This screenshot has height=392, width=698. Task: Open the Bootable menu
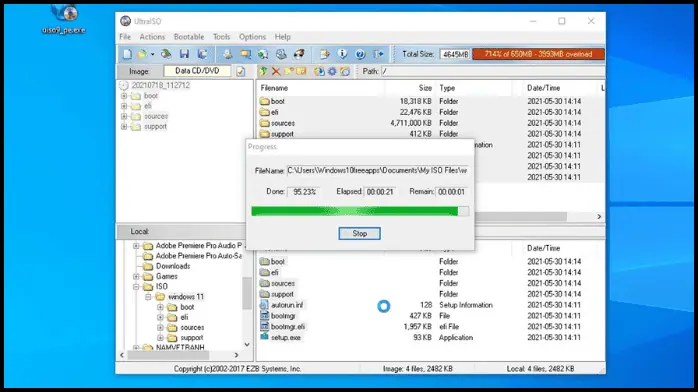189,37
